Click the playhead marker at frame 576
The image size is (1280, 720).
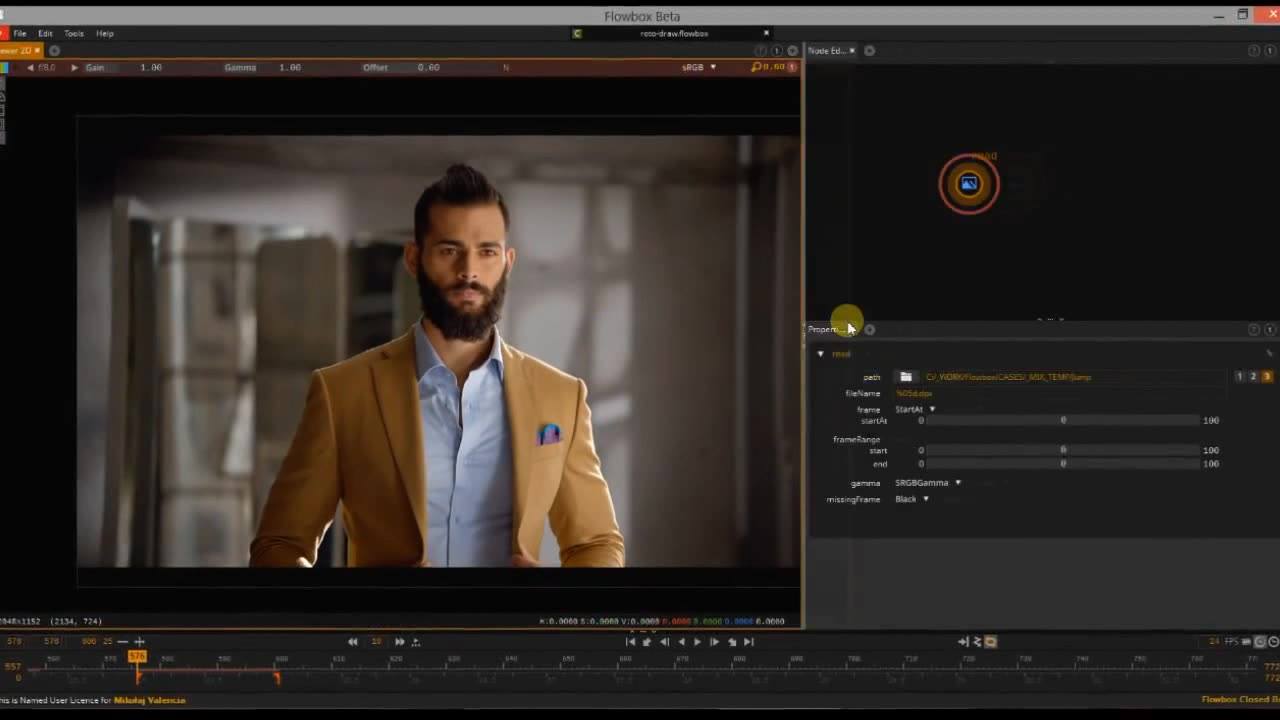coord(137,657)
